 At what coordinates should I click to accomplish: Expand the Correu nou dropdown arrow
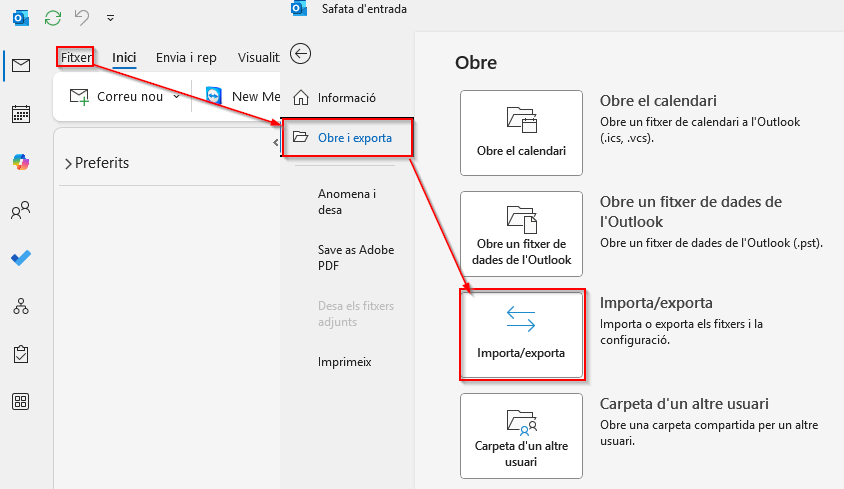click(177, 97)
